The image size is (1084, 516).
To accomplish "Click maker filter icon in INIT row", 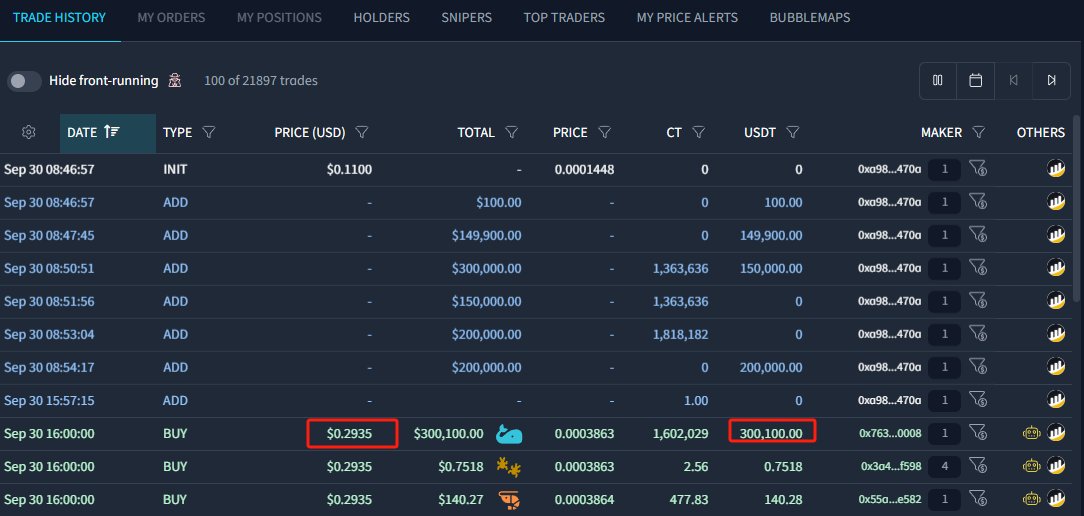I will click(x=978, y=169).
